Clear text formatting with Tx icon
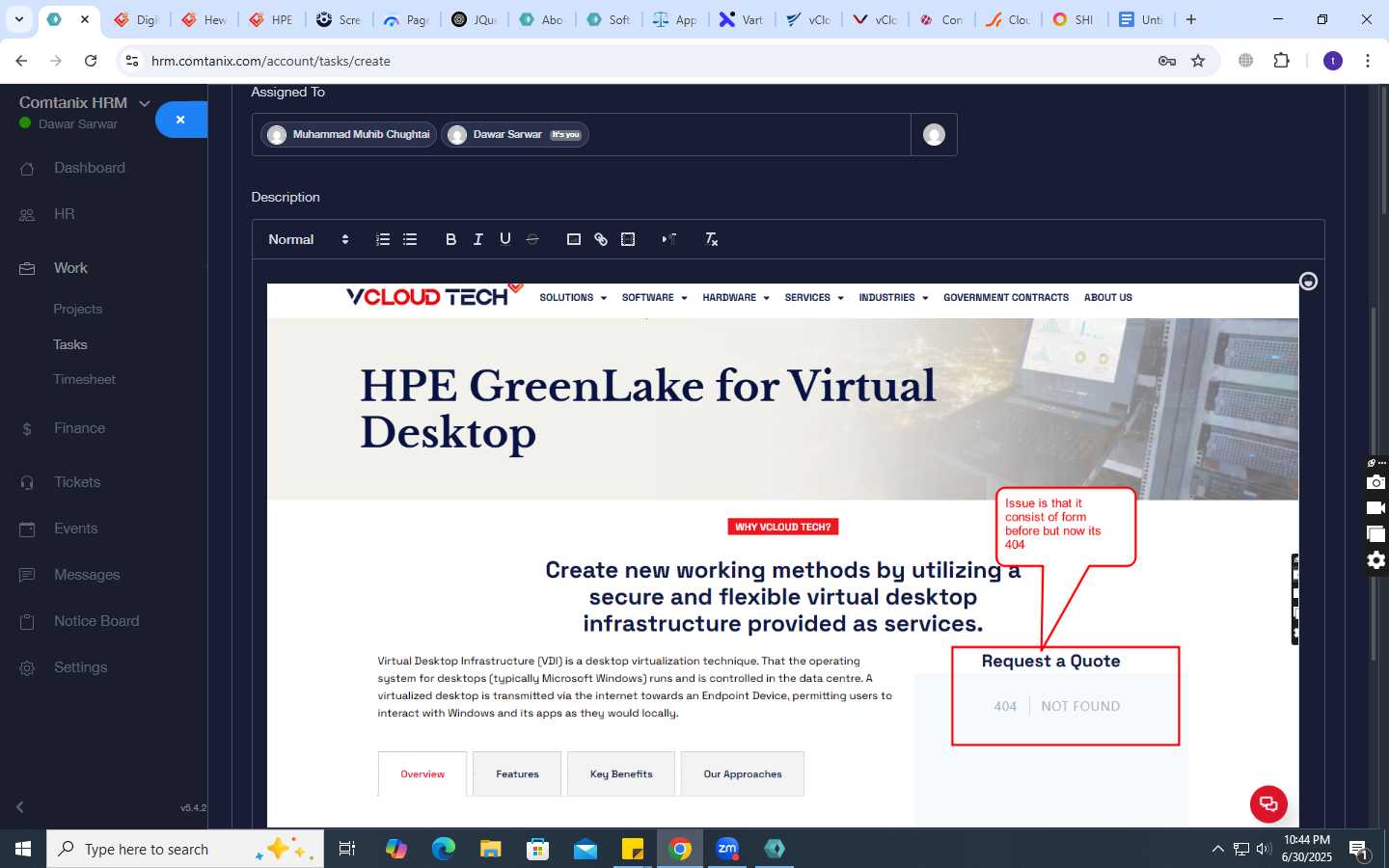Screen dimensions: 1389x868 711,239
